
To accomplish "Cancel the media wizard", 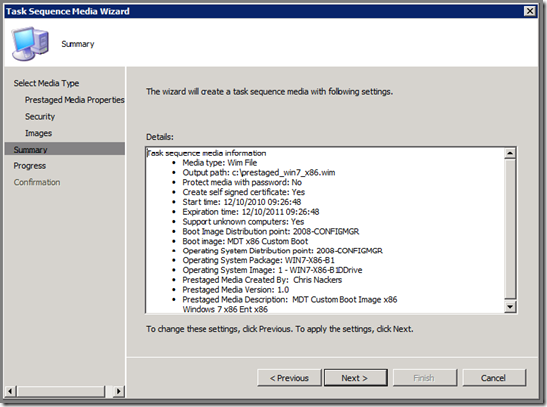I will (x=494, y=378).
